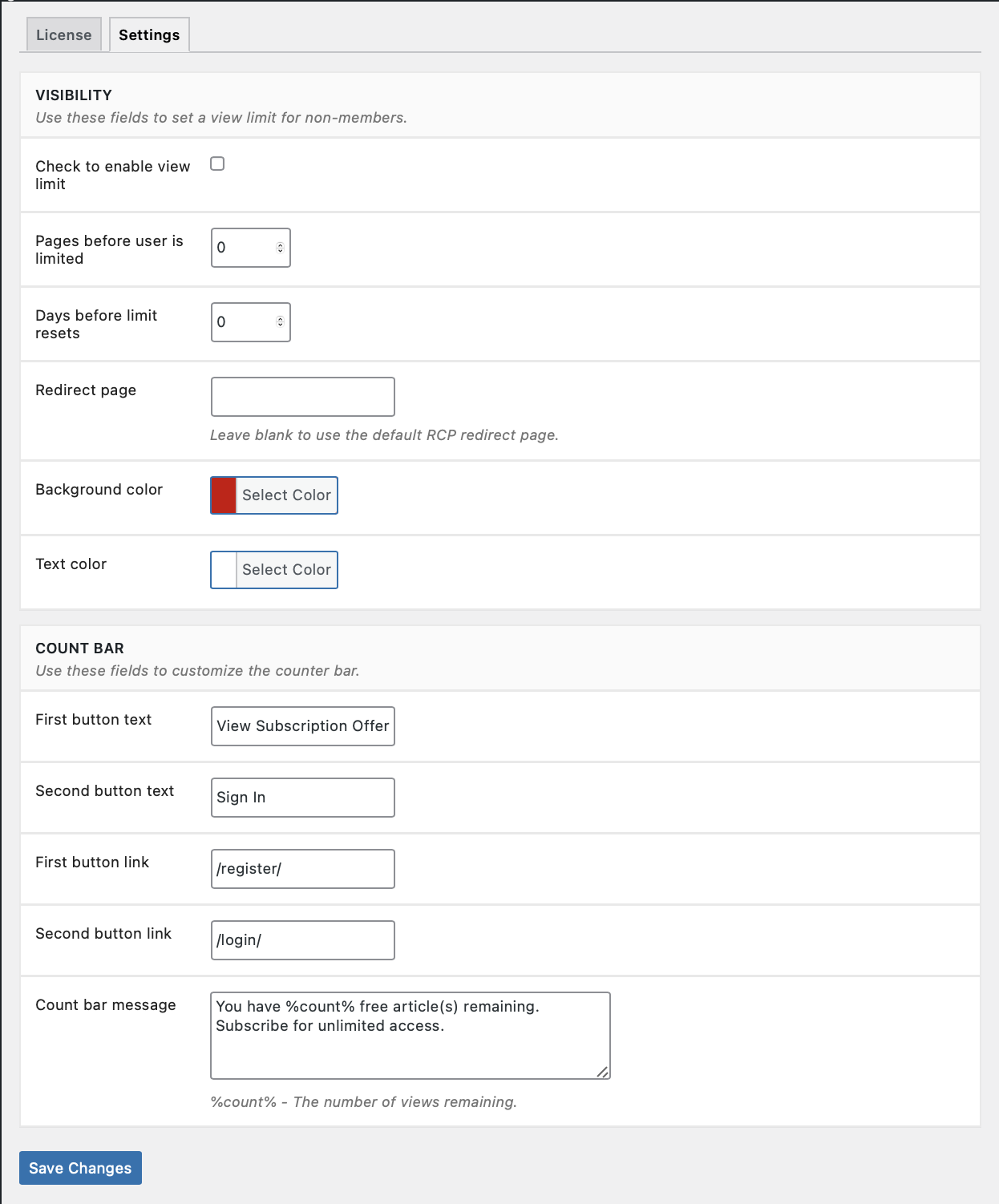The width and height of the screenshot is (999, 1204).
Task: Click the red Background color swatch
Action: pyautogui.click(x=224, y=495)
